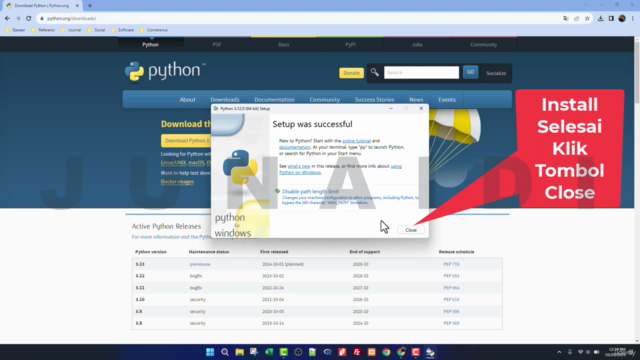Open the Documentation navigation menu
Image resolution: width=640 pixels, height=360 pixels.
(x=274, y=100)
